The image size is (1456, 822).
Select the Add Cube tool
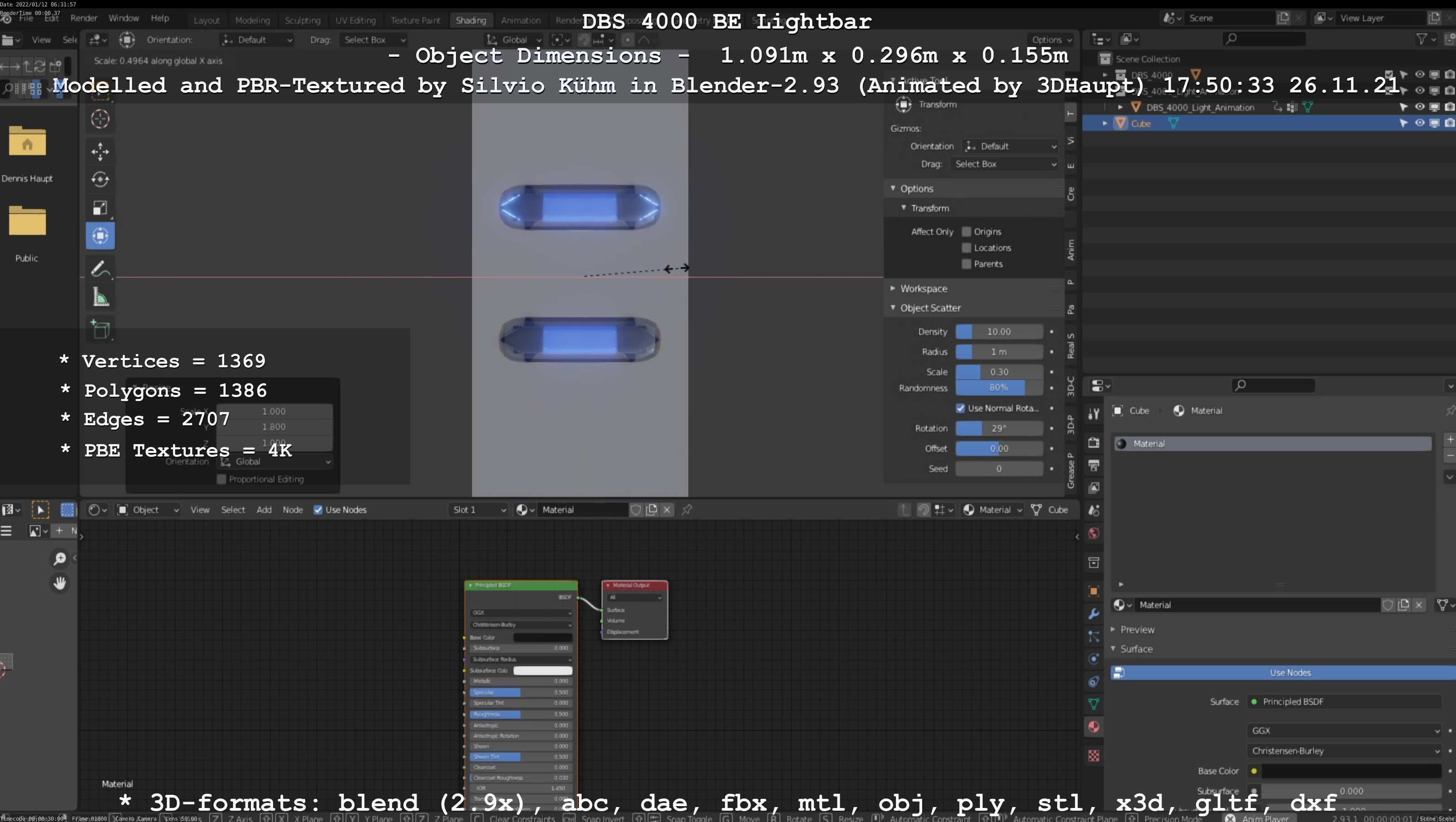(100, 330)
